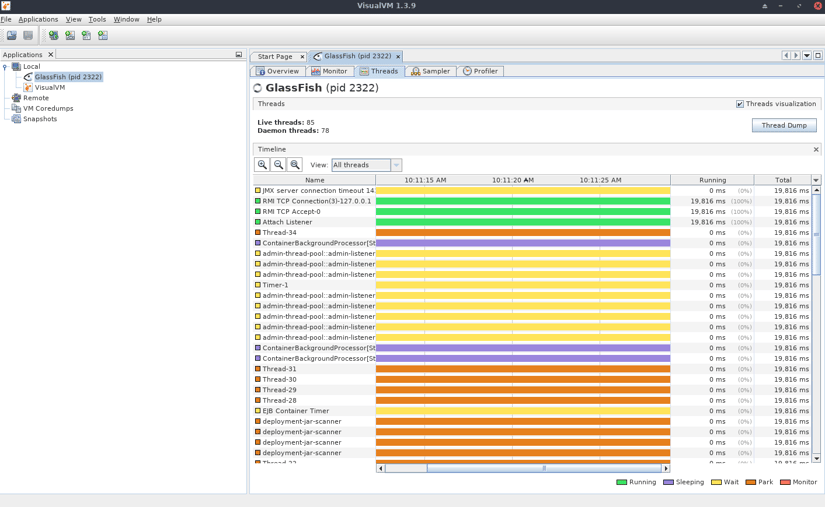The image size is (825, 507).
Task: Sort by the Running column header
Action: (712, 180)
